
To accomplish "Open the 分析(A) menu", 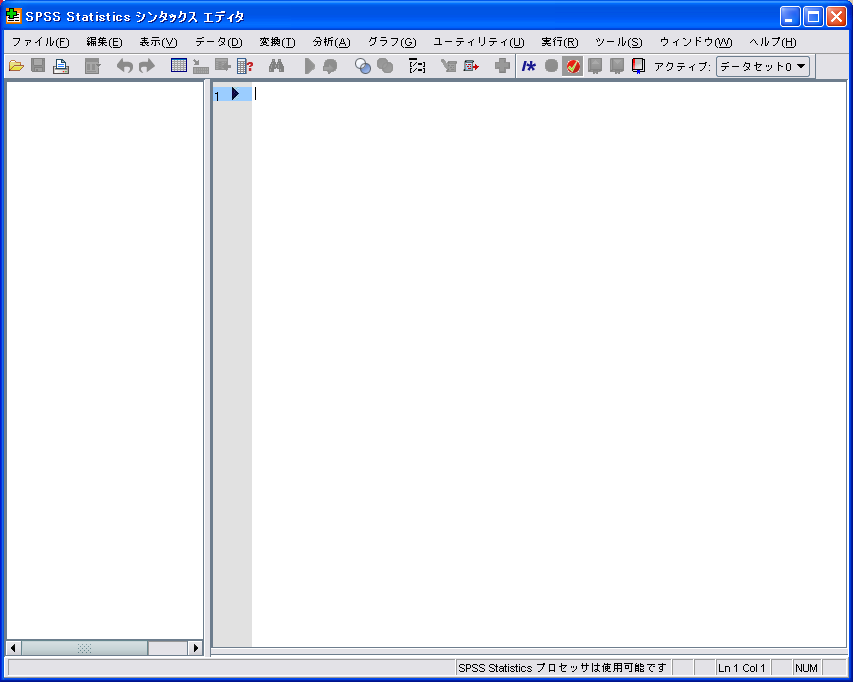I will (331, 42).
